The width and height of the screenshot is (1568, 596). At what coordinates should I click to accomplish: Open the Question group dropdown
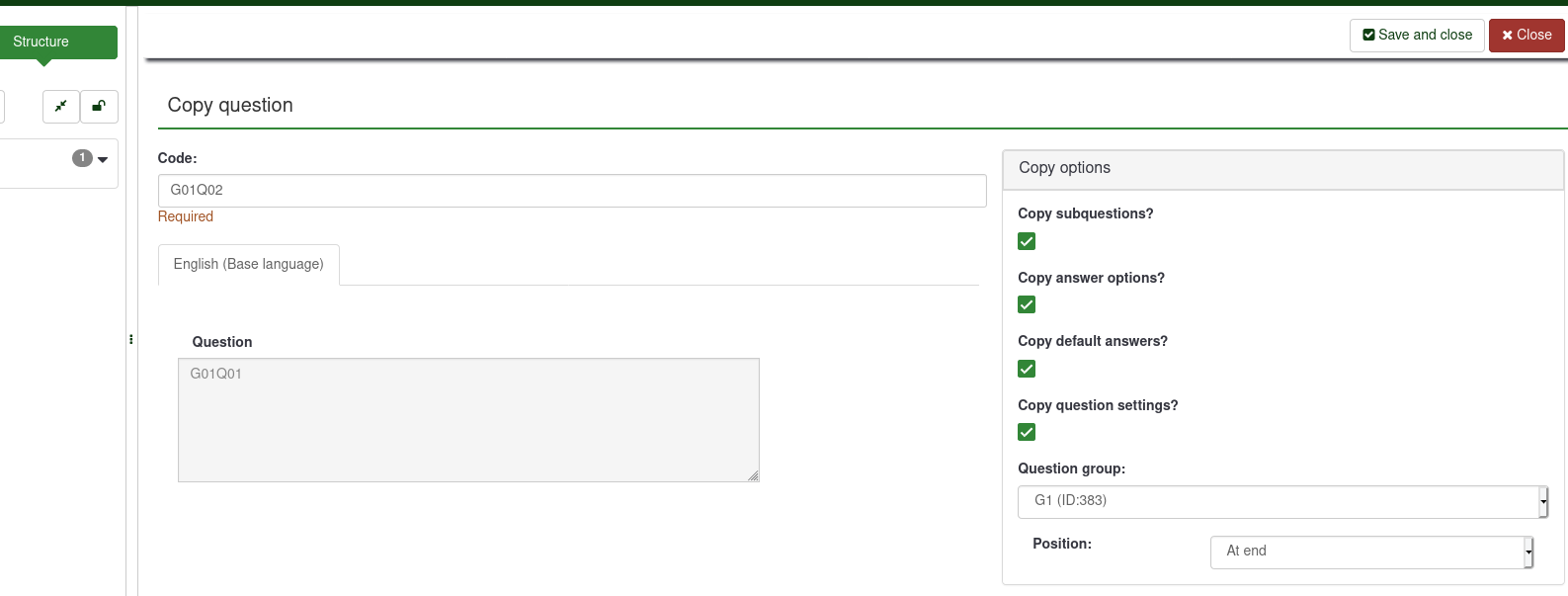(1281, 501)
